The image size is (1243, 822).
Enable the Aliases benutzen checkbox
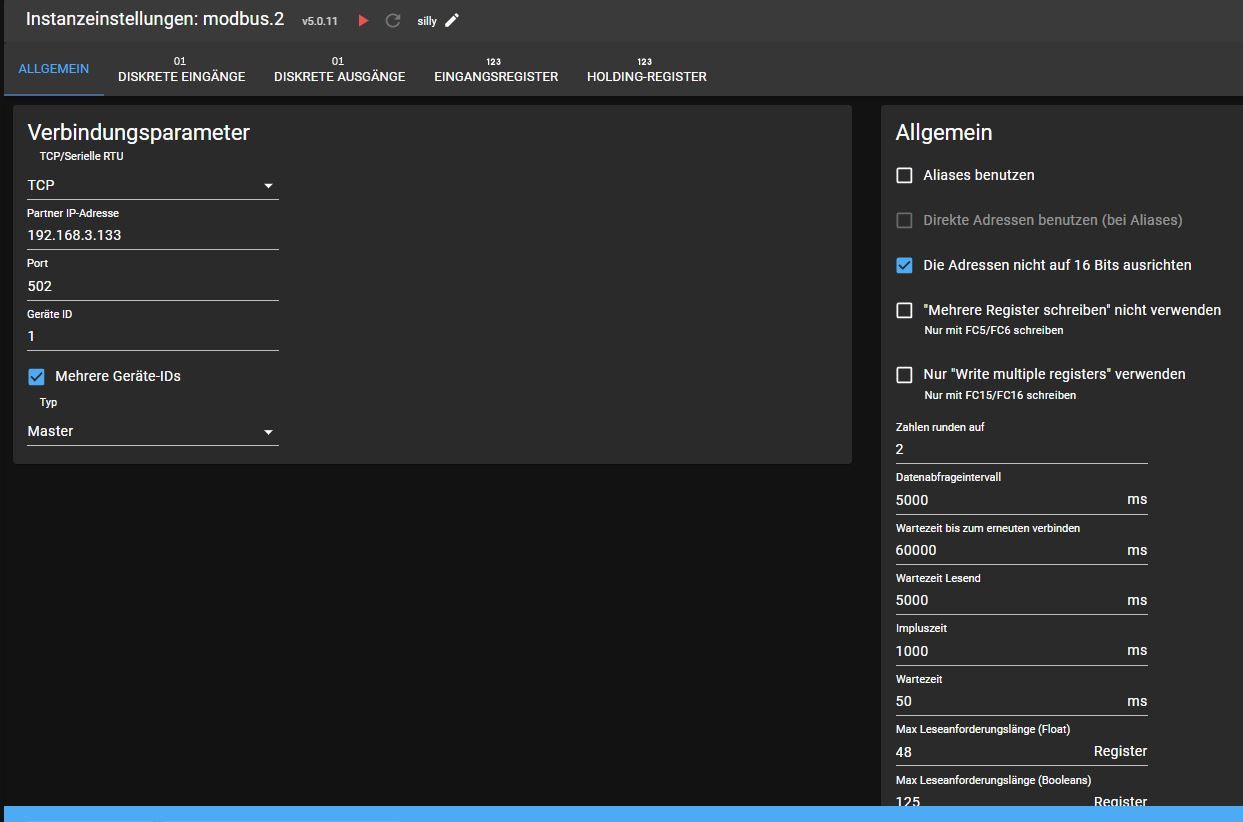pyautogui.click(x=905, y=175)
